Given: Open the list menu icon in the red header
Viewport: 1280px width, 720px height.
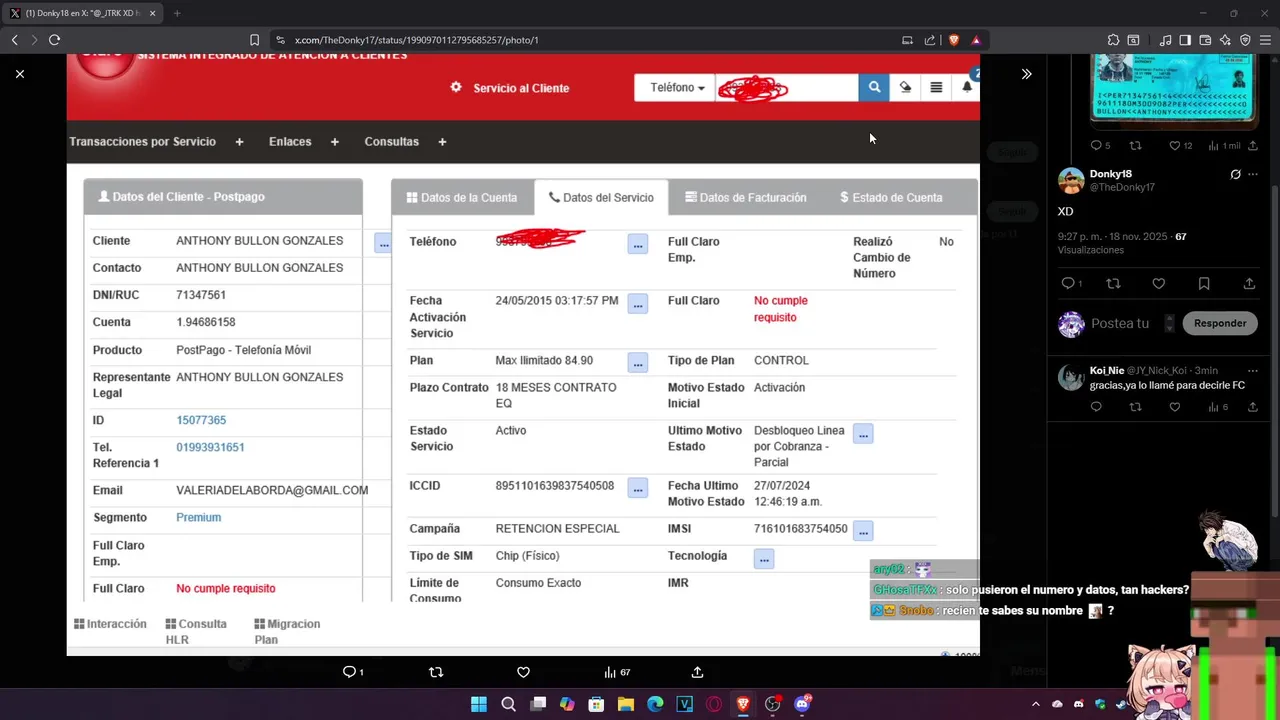Looking at the screenshot, I should click(936, 88).
